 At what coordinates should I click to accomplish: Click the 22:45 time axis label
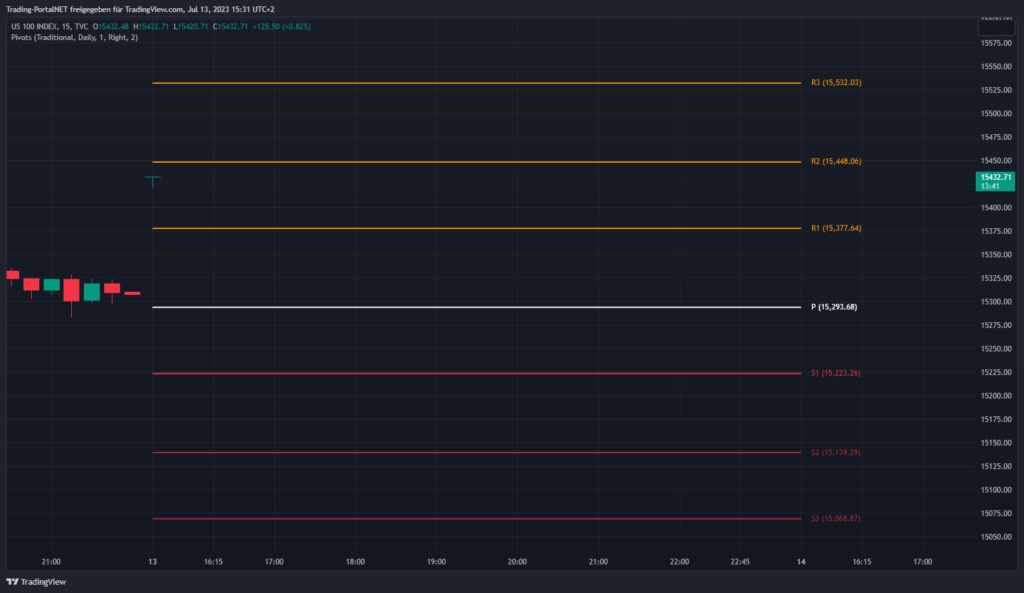(739, 562)
